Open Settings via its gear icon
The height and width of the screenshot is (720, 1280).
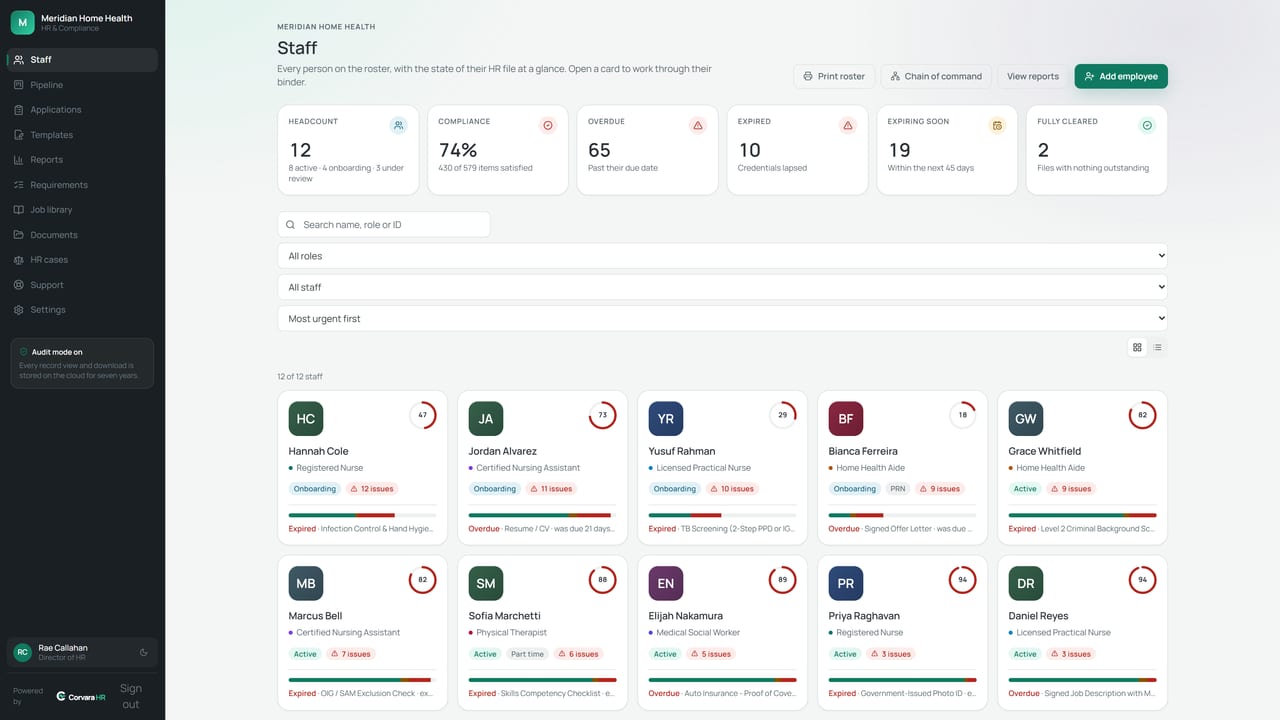pos(19,310)
